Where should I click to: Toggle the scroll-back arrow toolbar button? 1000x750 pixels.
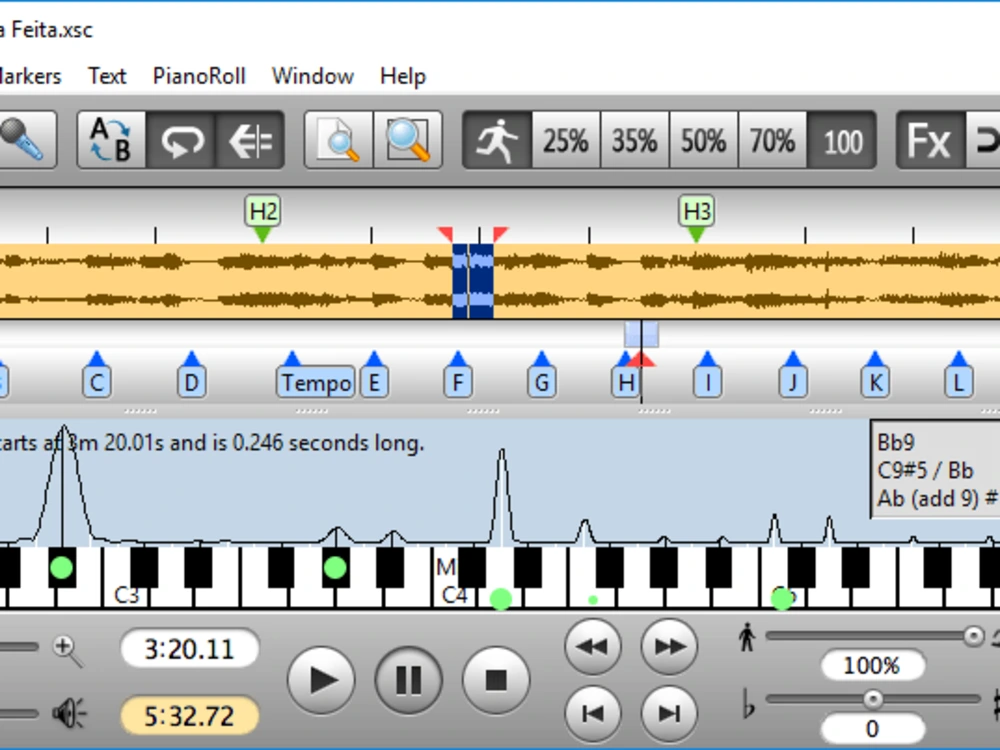tap(250, 140)
